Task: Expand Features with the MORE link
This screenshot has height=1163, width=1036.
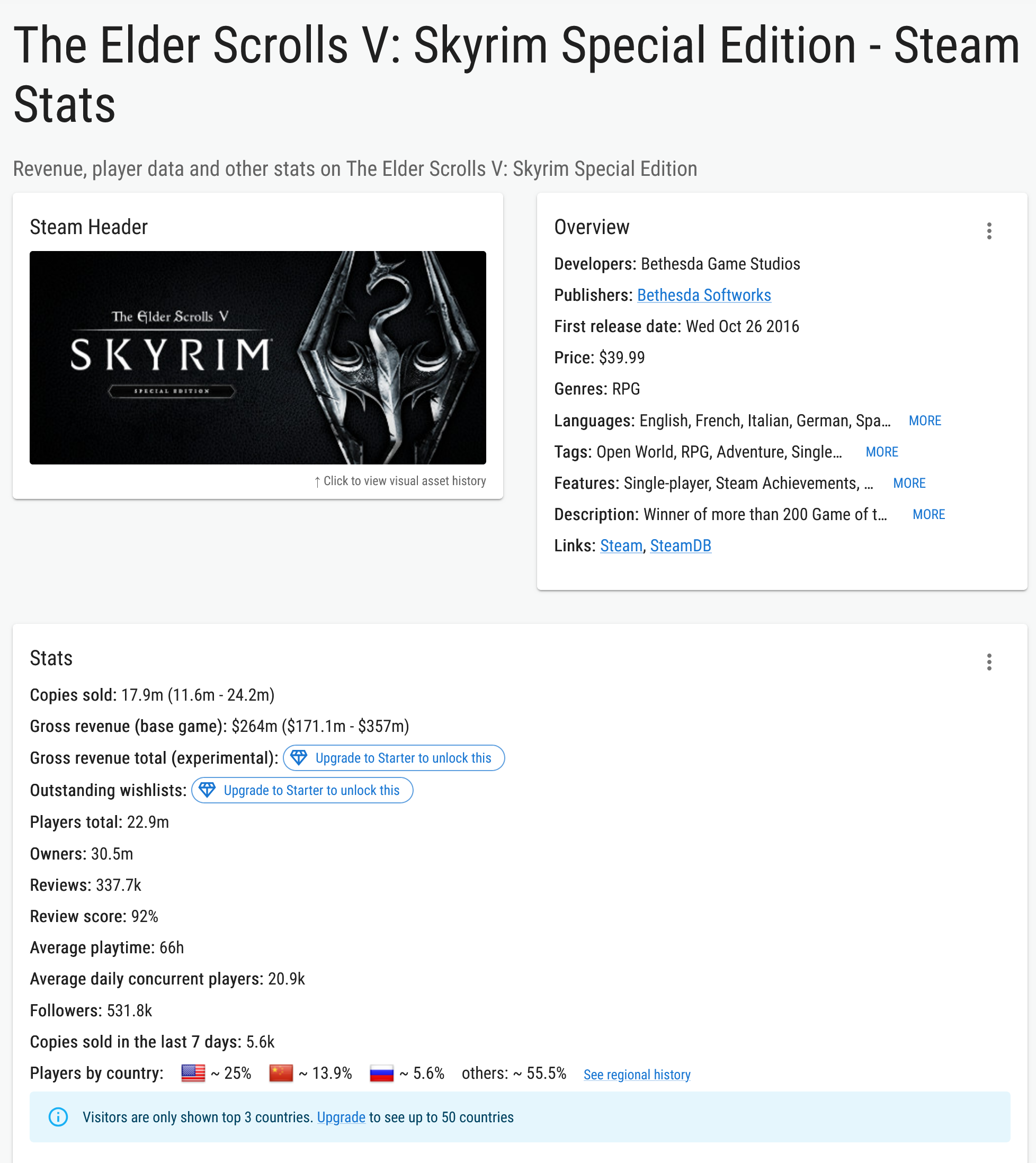Action: coord(908,484)
